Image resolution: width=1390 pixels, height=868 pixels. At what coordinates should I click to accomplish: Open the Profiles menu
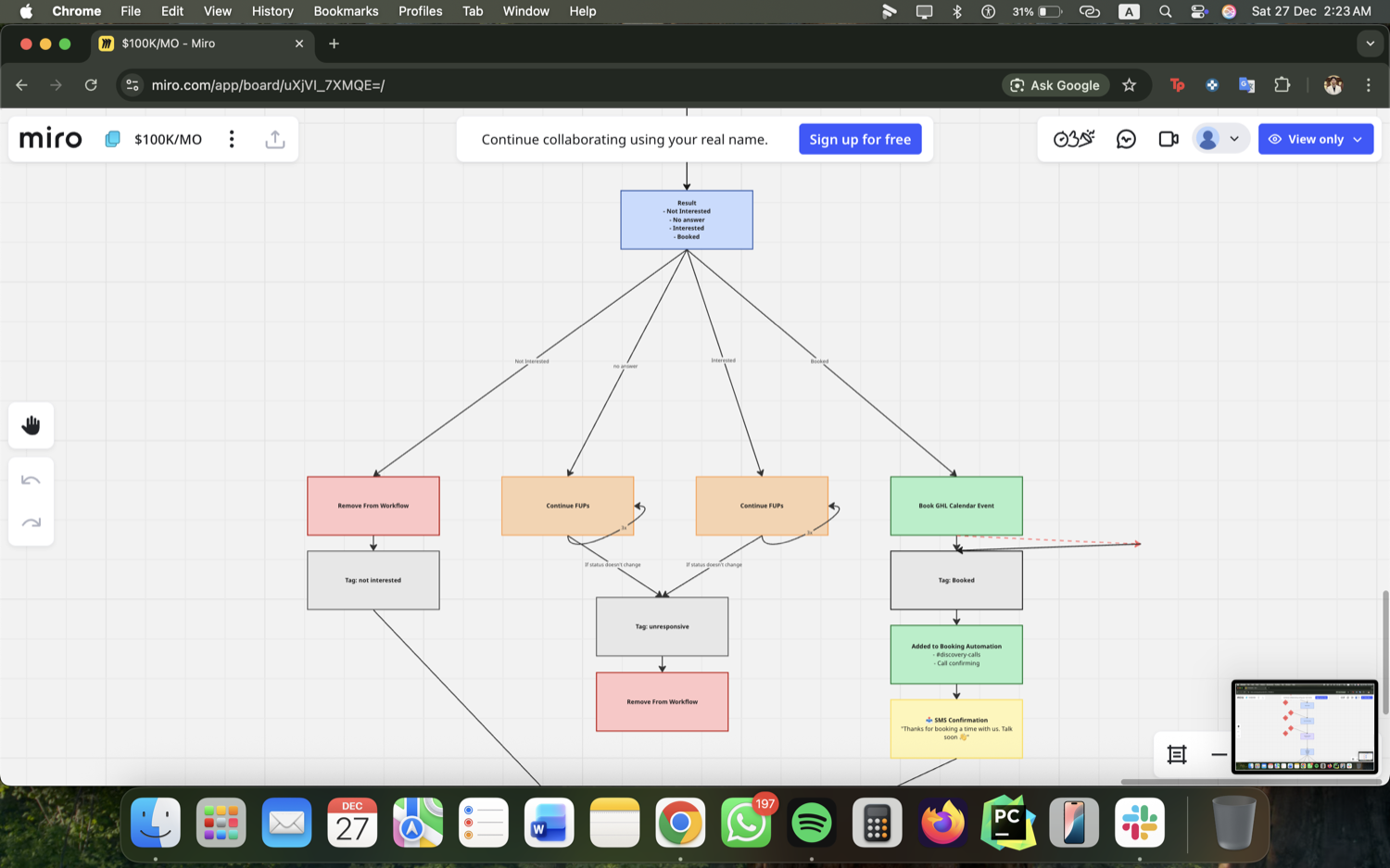pyautogui.click(x=420, y=11)
